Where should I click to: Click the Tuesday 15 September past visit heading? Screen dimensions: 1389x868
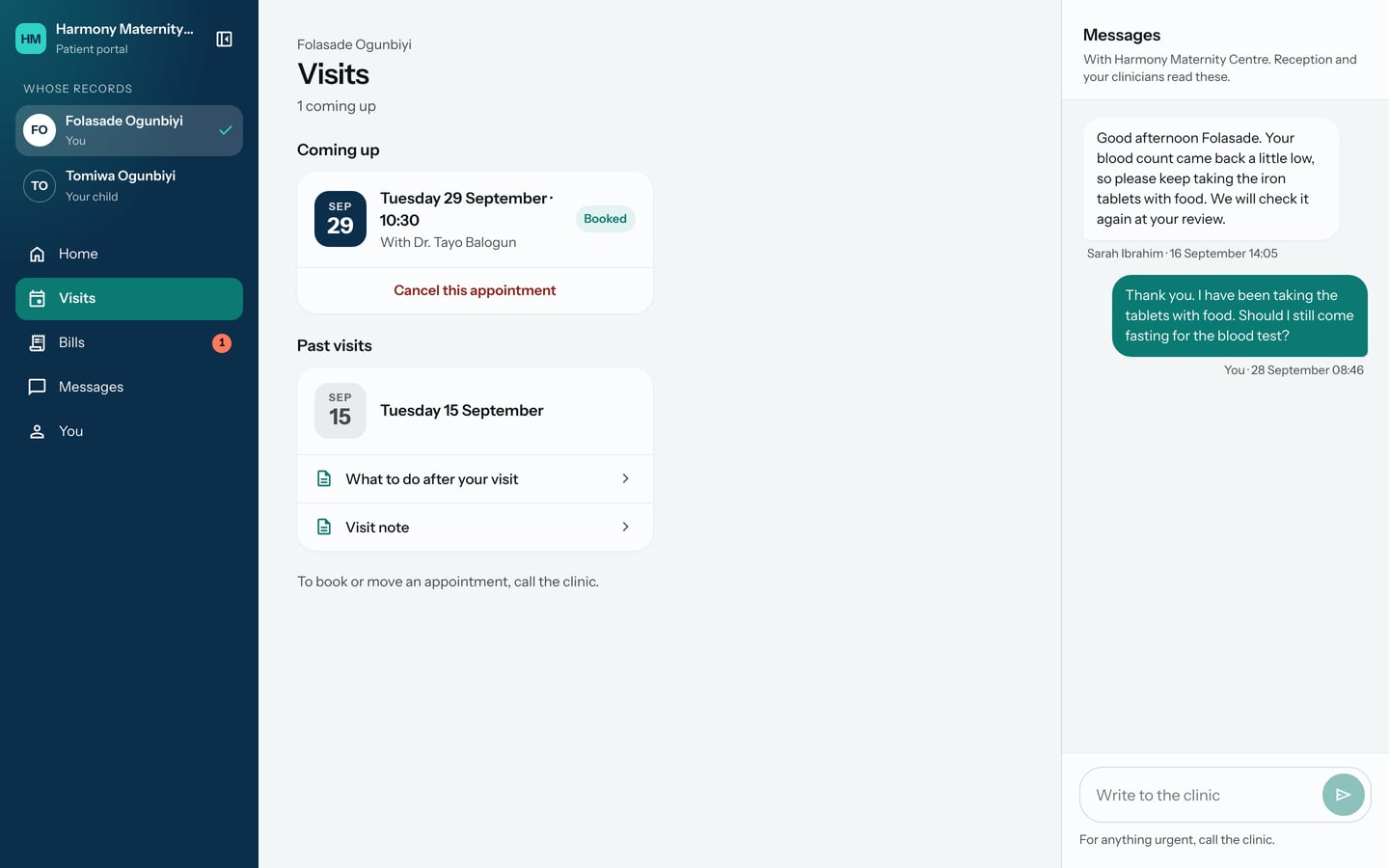pyautogui.click(x=462, y=410)
